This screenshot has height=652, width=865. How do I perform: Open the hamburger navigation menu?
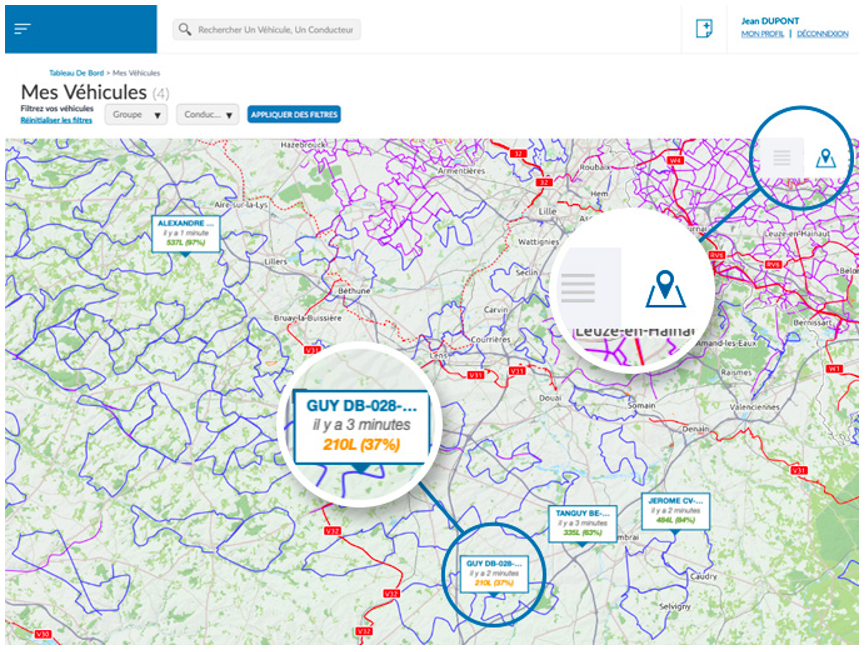[x=23, y=29]
